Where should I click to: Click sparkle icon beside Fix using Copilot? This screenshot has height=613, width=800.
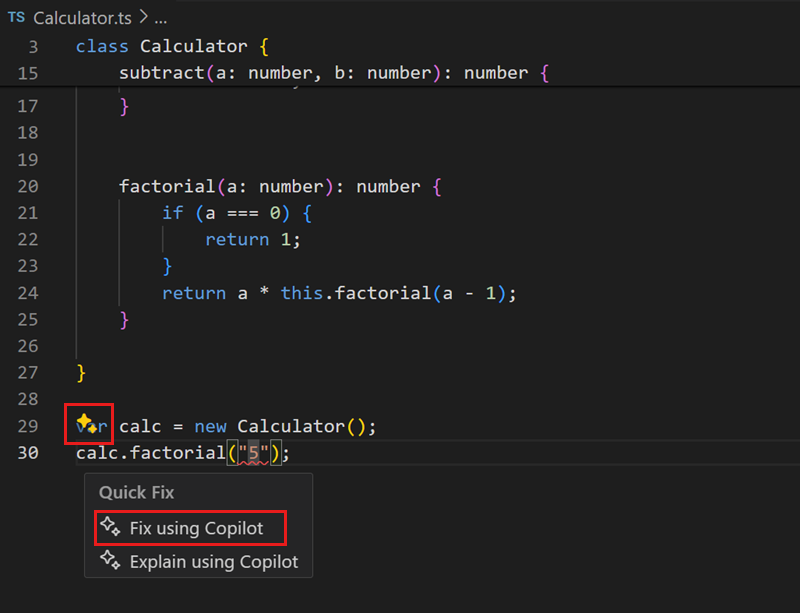tap(110, 527)
